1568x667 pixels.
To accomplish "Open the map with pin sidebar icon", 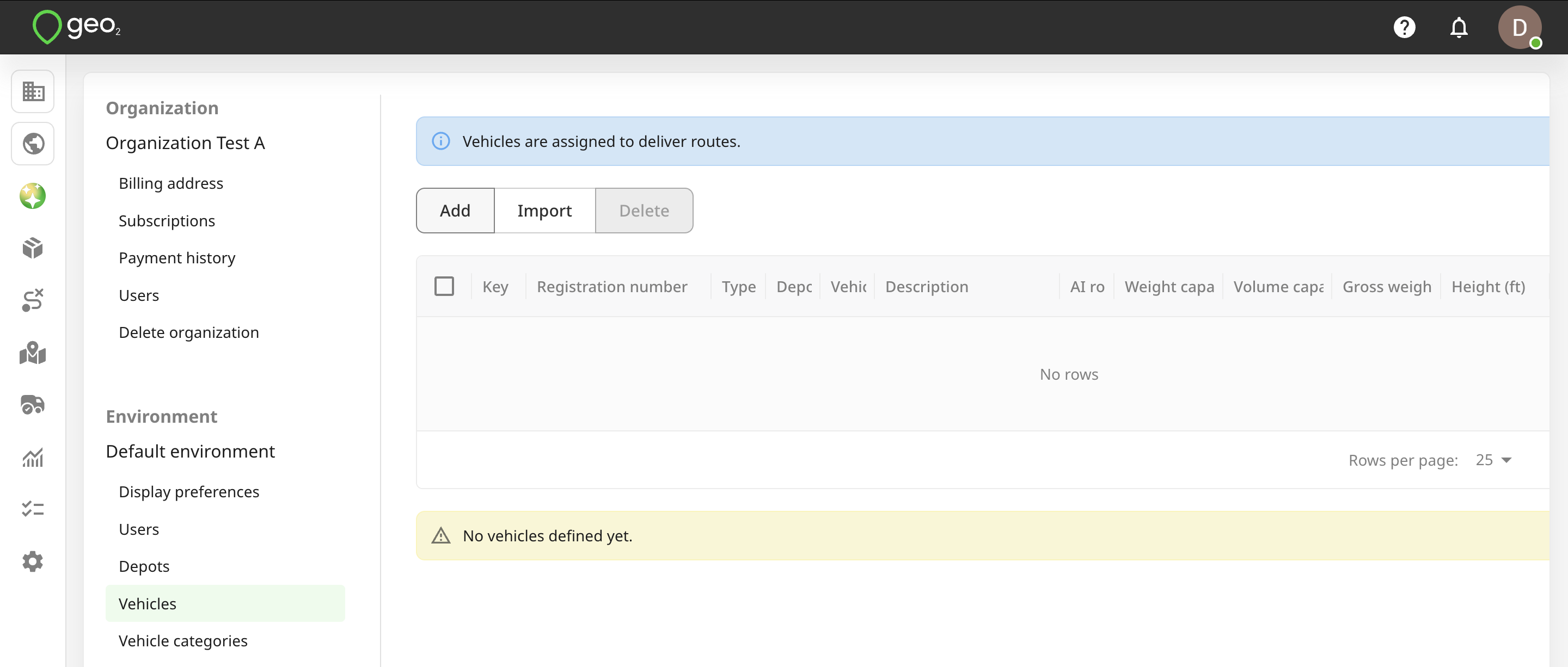I will [x=33, y=353].
